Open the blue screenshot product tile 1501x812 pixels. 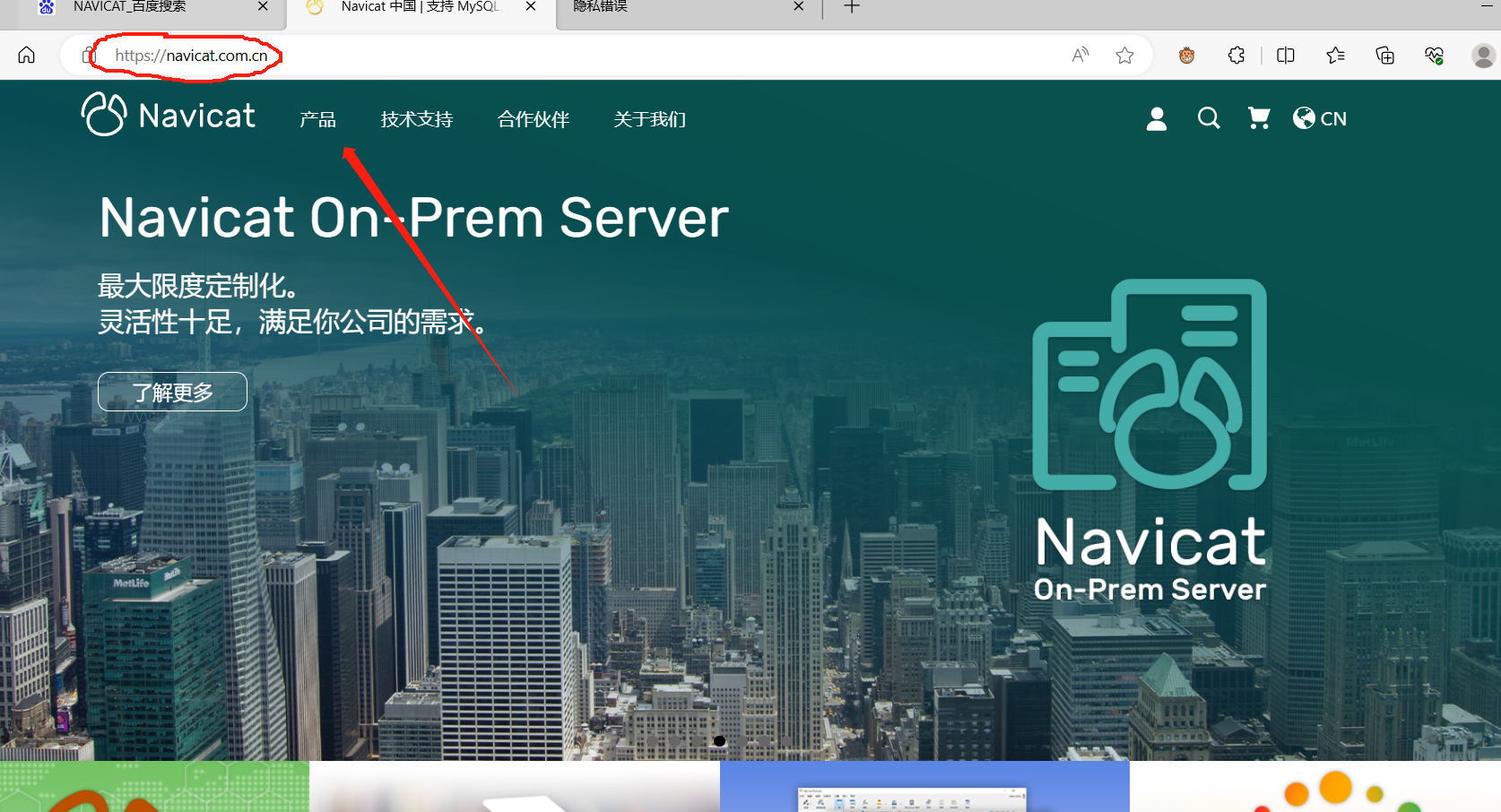(x=924, y=787)
